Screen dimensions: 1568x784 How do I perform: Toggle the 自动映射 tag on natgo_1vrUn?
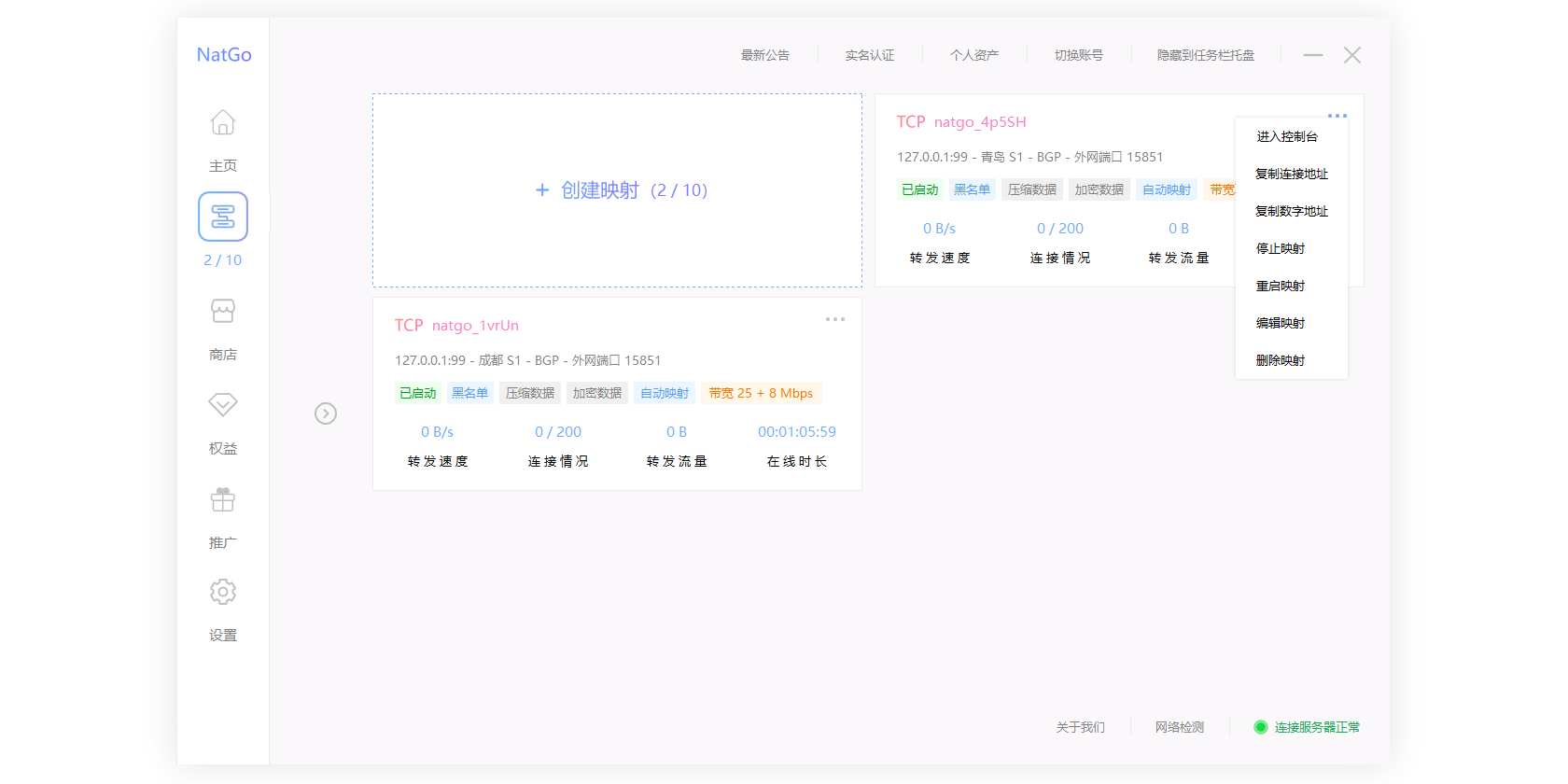[x=665, y=394]
